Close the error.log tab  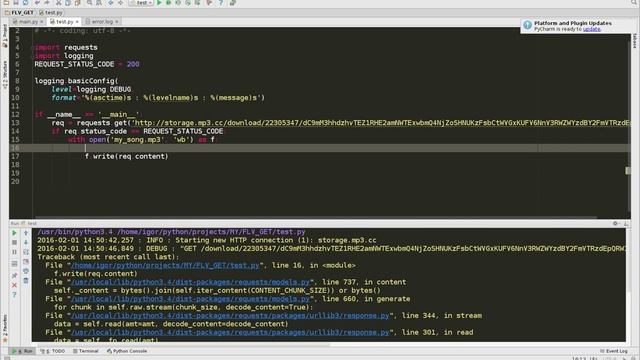117,22
